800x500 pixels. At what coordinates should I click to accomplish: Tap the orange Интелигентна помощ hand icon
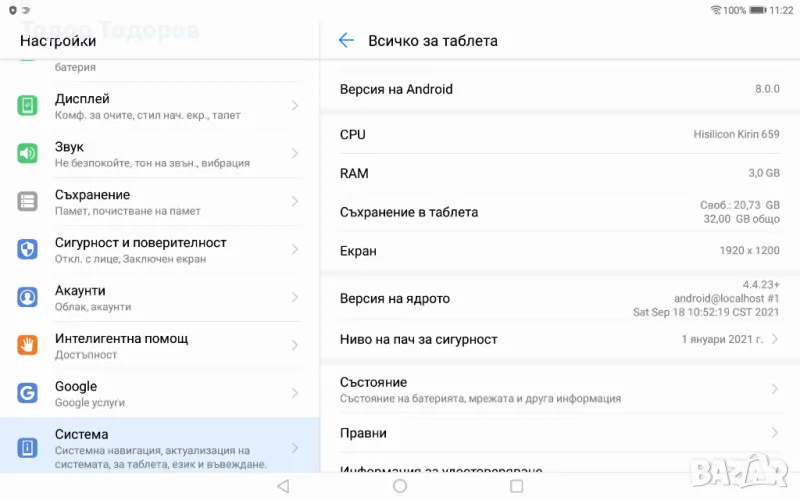[x=28, y=346]
